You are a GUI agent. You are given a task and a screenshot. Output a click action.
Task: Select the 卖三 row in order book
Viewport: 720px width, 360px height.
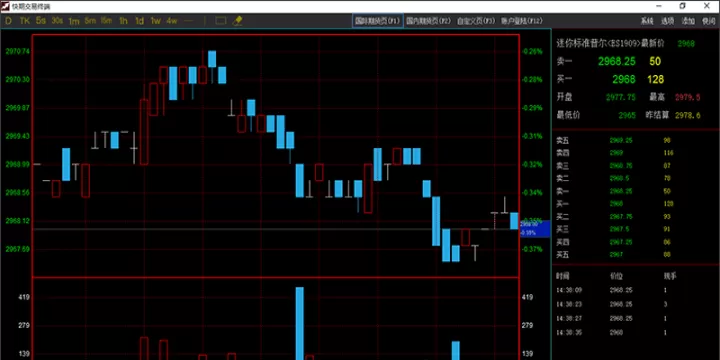[636, 166]
